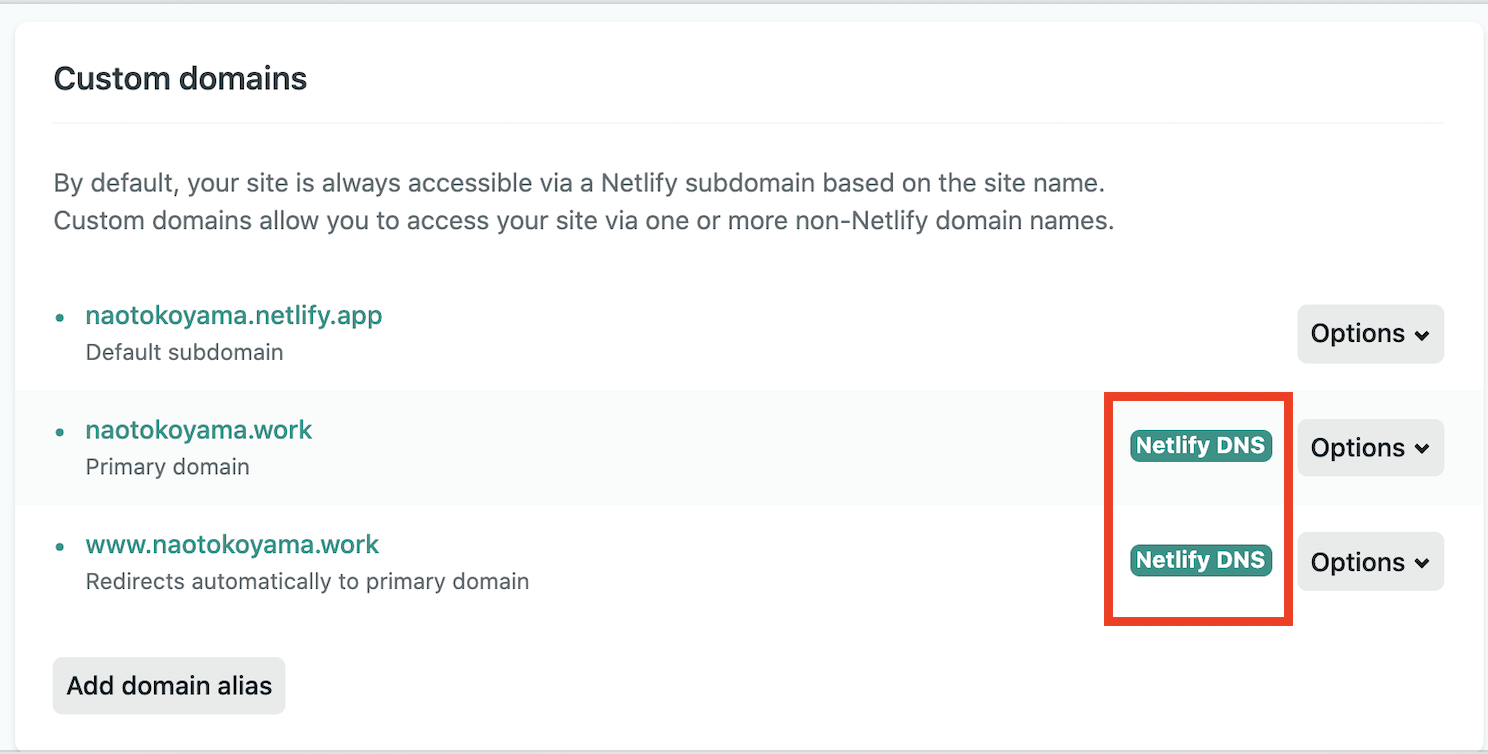
Task: Click the Custom domains heading
Action: coord(180,78)
